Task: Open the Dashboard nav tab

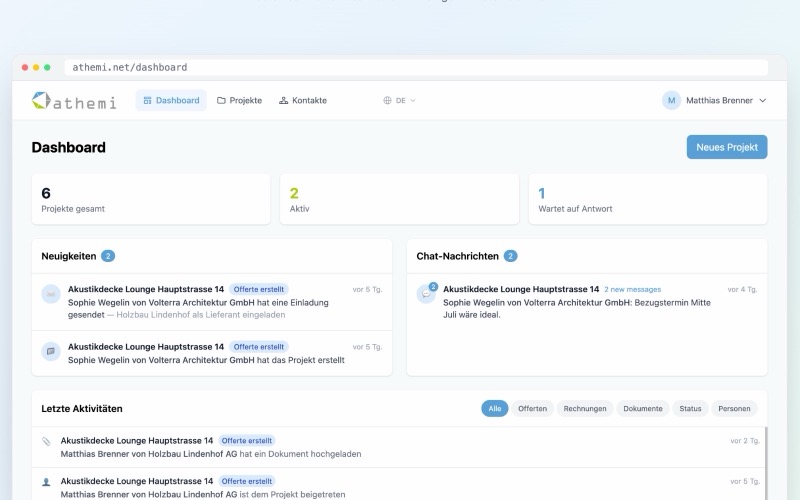Action: pos(171,101)
